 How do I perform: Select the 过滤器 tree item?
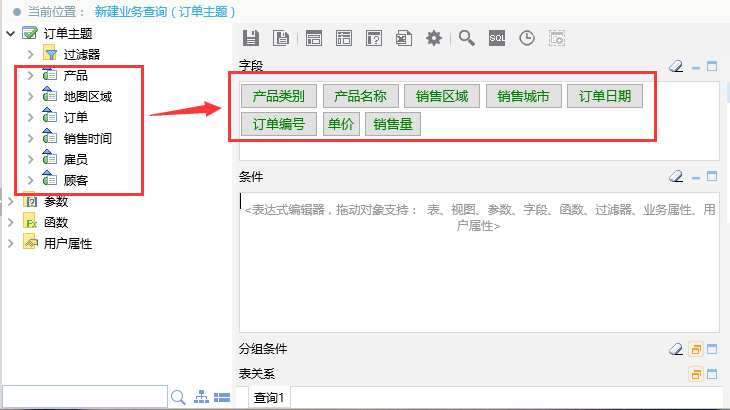pyautogui.click(x=82, y=54)
